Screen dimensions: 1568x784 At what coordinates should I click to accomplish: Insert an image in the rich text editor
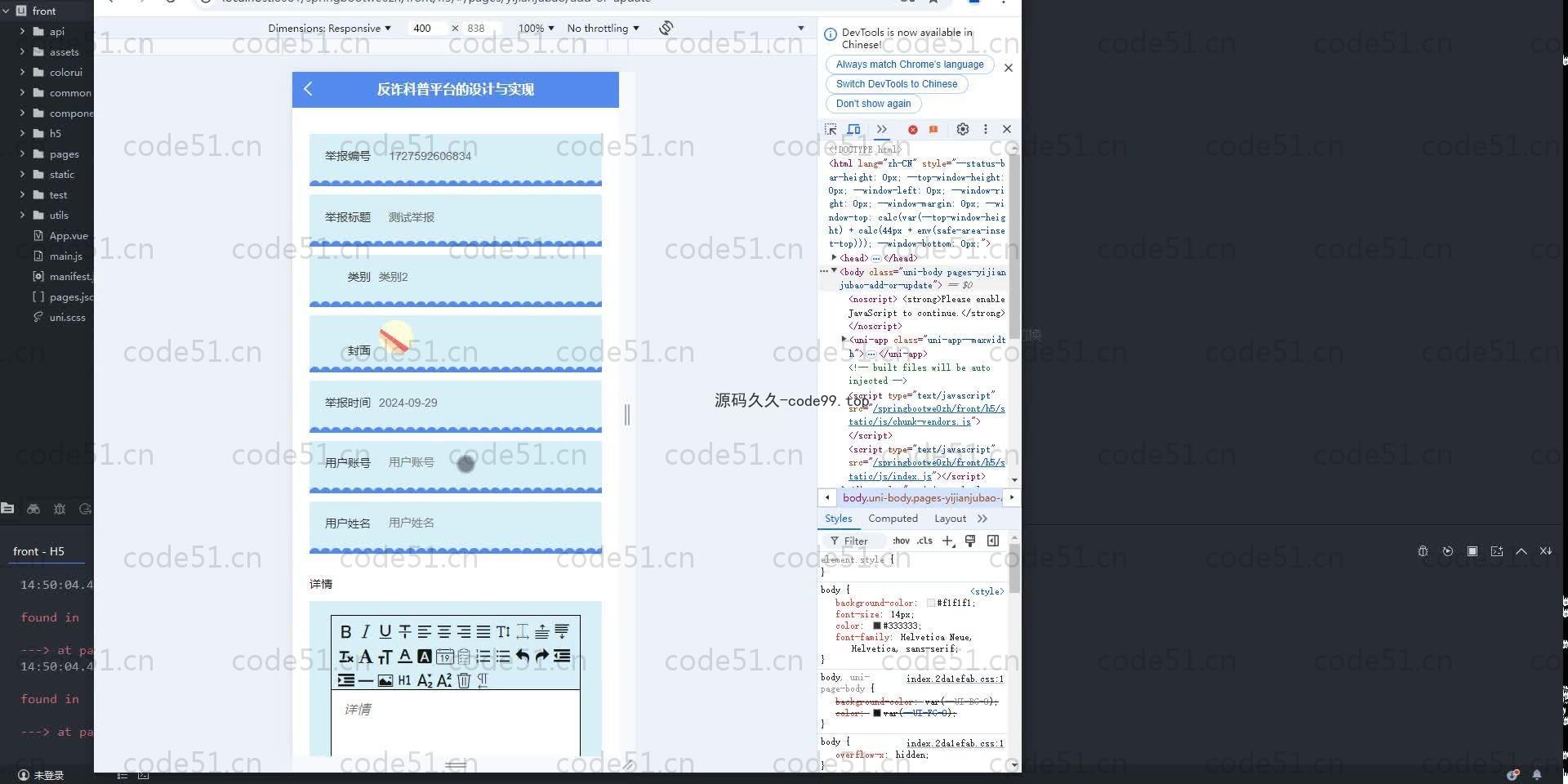pyautogui.click(x=385, y=680)
